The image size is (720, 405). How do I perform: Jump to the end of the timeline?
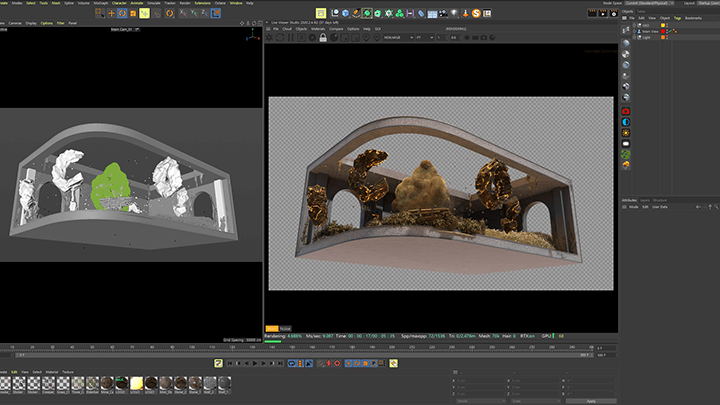pyautogui.click(x=280, y=363)
